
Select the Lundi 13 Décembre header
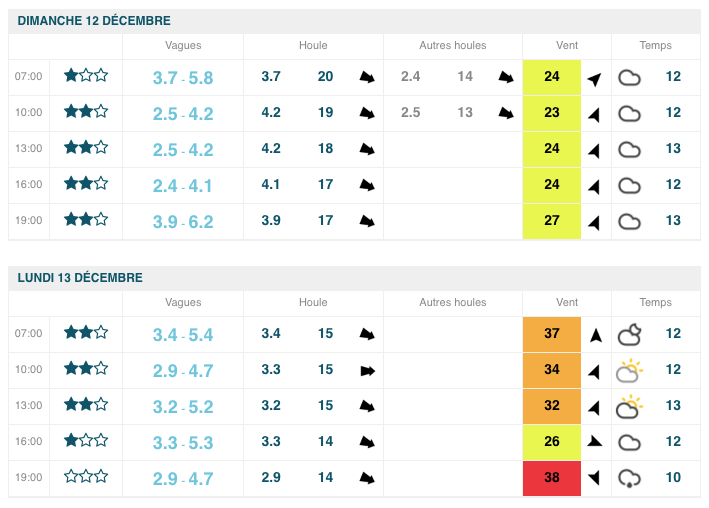(x=80, y=278)
